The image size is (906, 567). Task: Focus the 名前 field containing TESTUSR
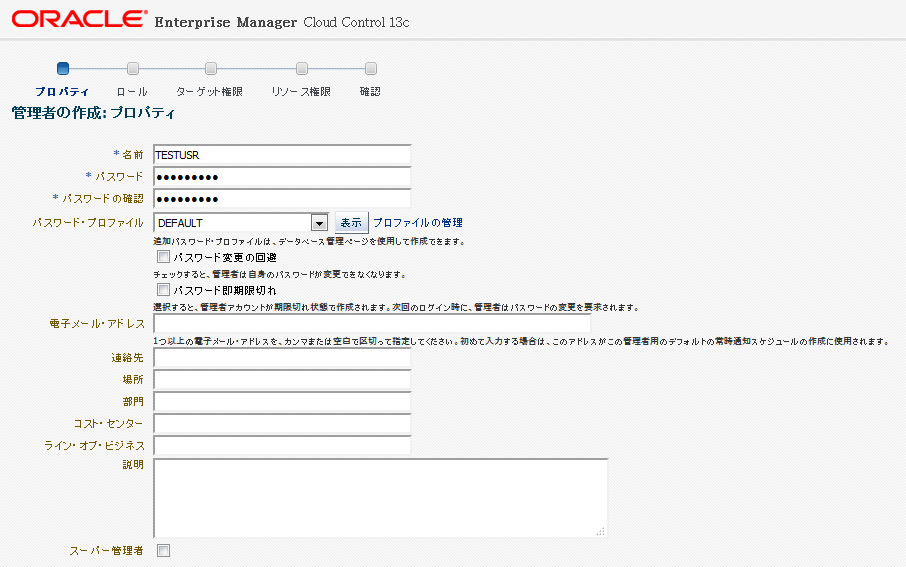(x=282, y=155)
